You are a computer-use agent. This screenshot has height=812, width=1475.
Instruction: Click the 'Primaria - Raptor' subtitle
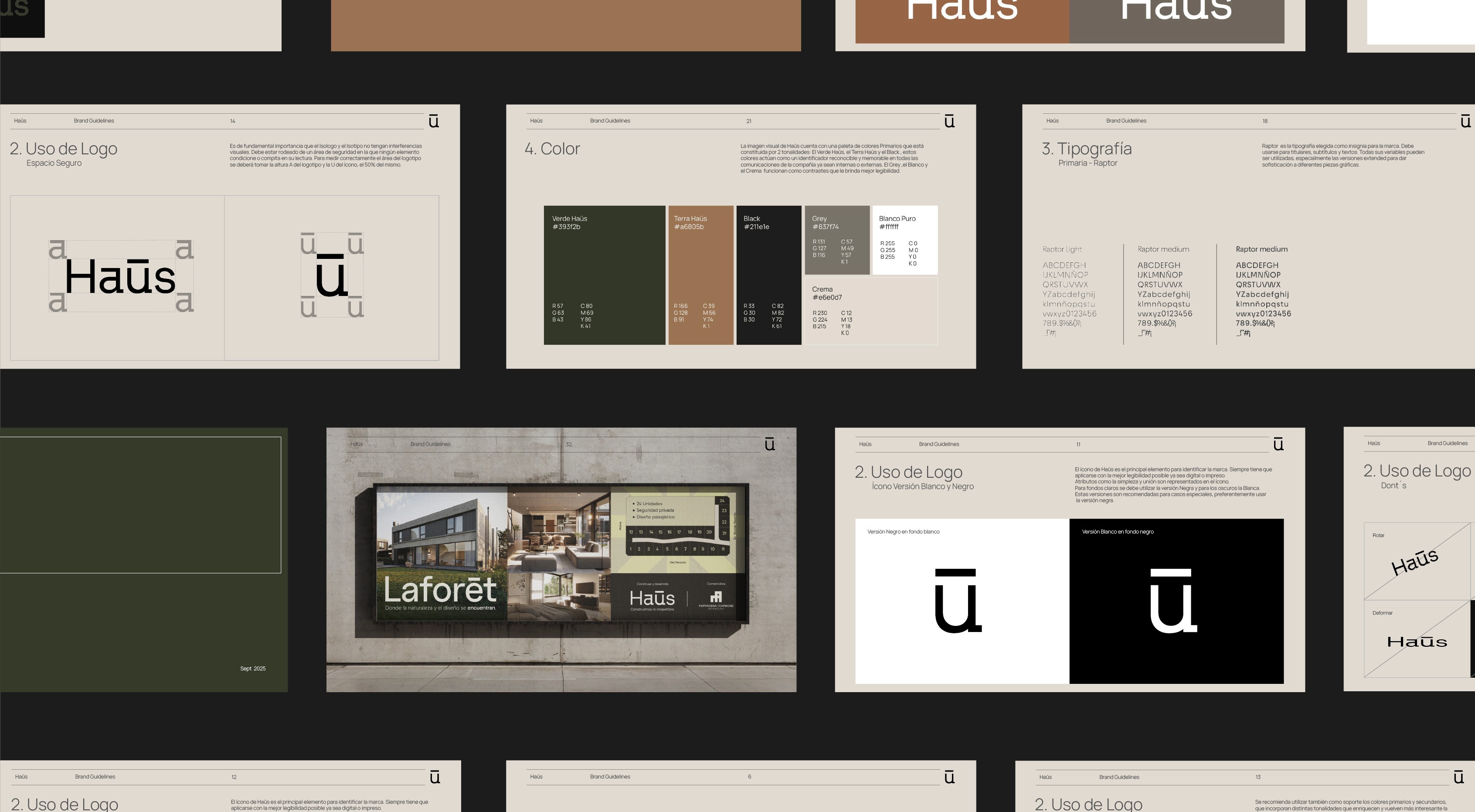coord(1088,163)
